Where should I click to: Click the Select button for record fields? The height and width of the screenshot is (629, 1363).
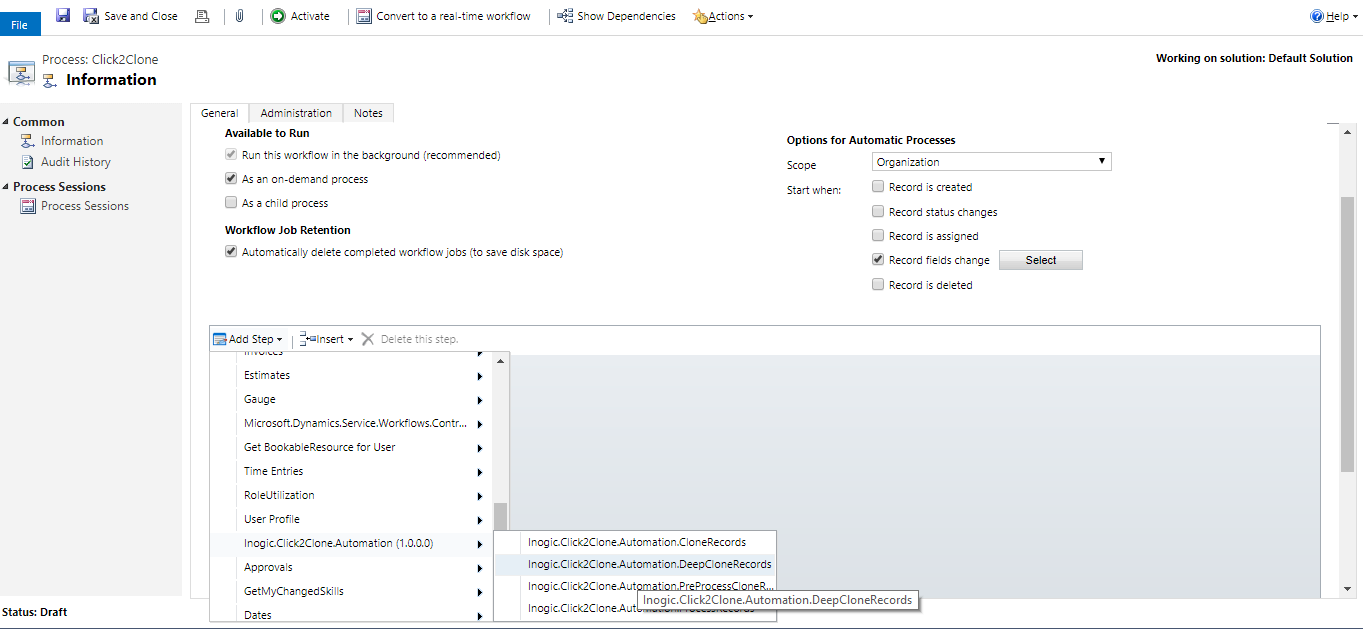[1040, 260]
